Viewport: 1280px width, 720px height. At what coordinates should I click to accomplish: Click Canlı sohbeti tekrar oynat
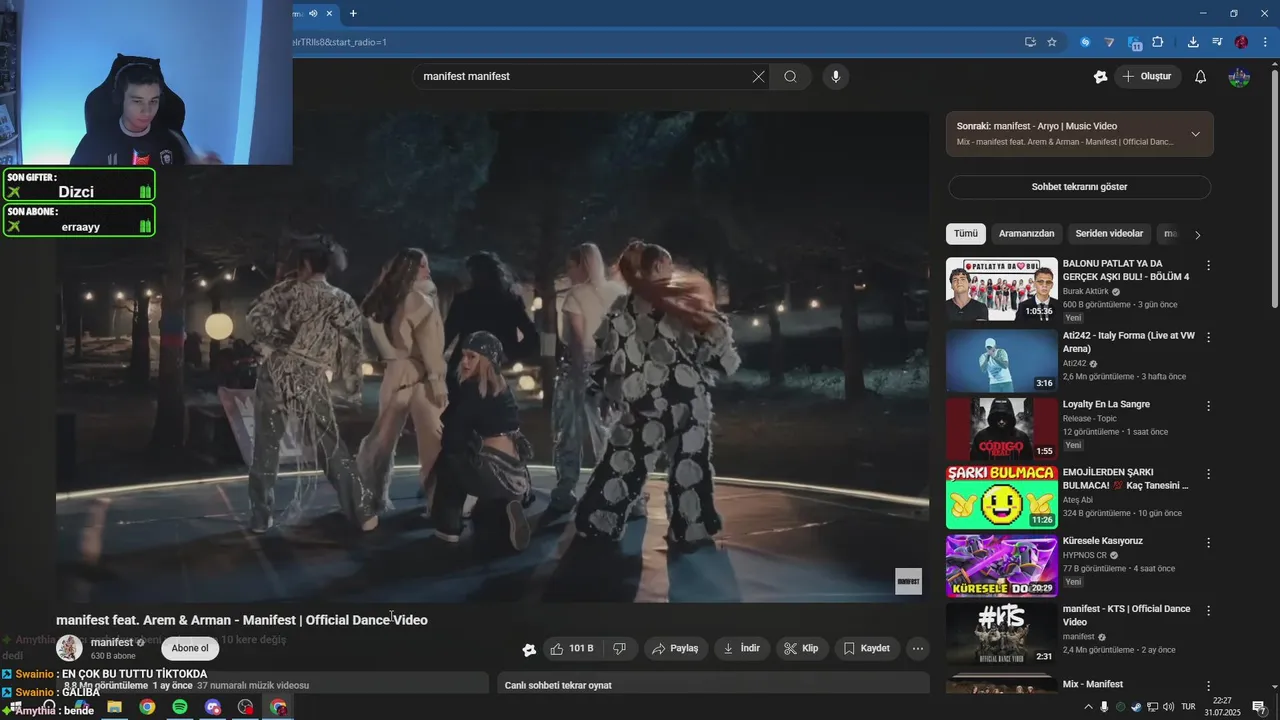click(558, 685)
